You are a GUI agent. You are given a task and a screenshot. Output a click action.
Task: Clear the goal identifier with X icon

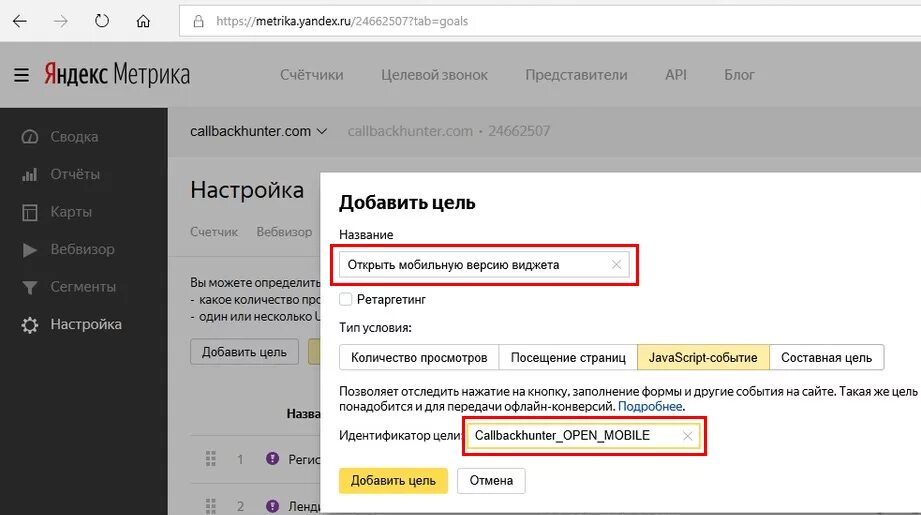tap(687, 436)
